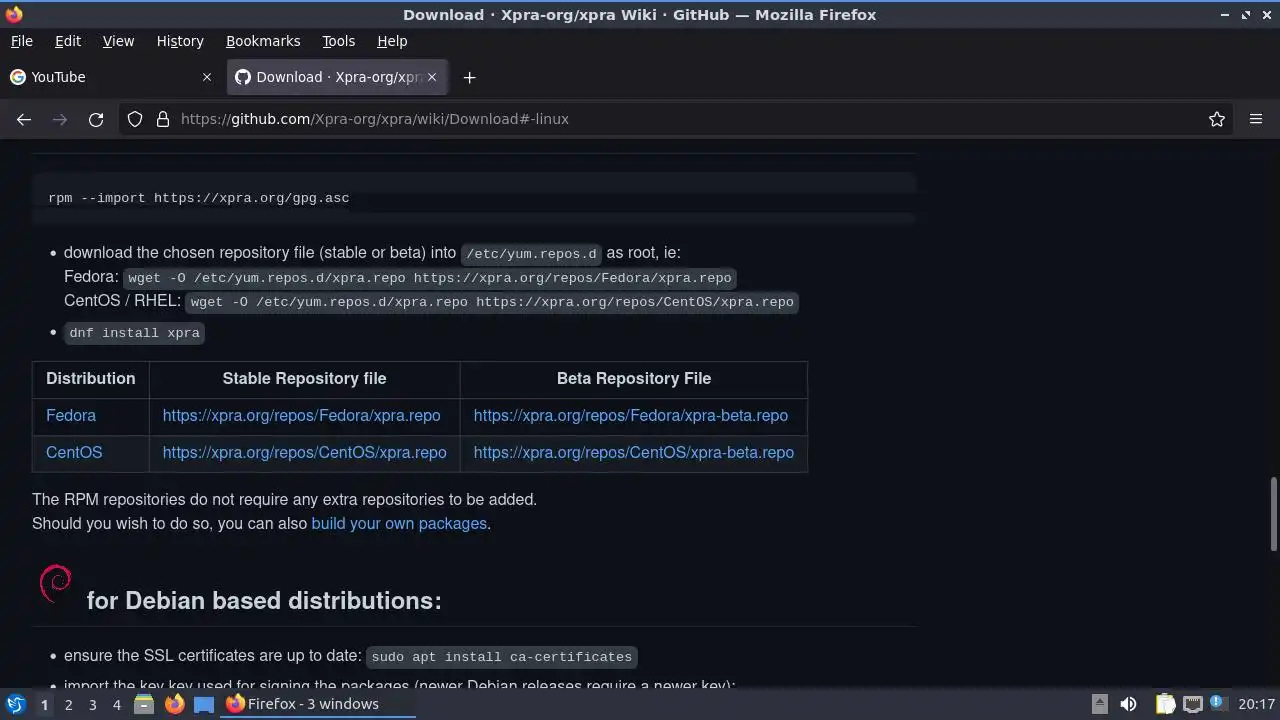Switch to virtual desktop 2

coord(68,705)
